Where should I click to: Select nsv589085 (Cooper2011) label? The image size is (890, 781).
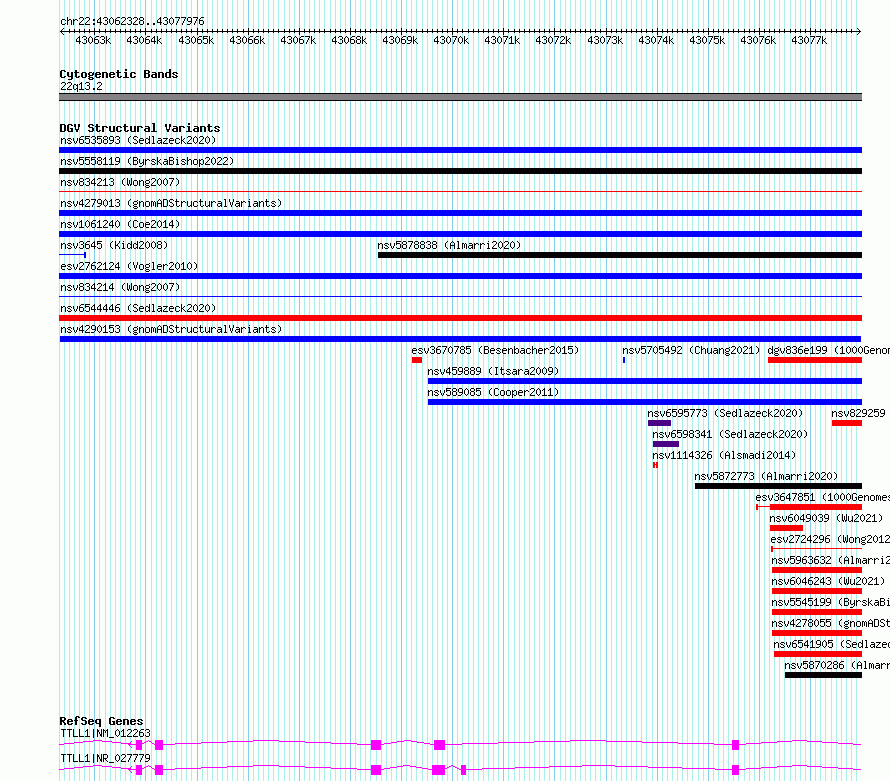pyautogui.click(x=493, y=392)
